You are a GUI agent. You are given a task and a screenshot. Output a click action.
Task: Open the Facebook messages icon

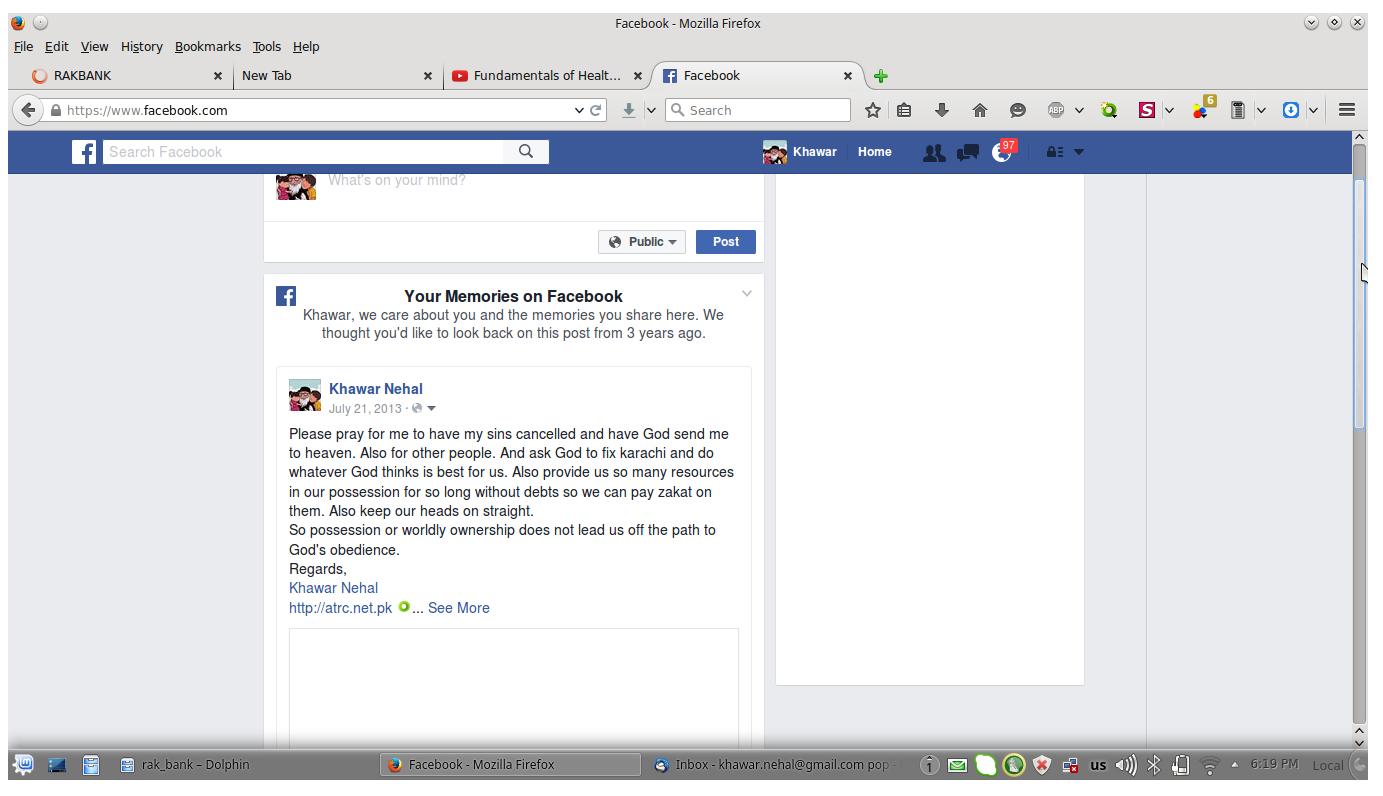point(967,152)
